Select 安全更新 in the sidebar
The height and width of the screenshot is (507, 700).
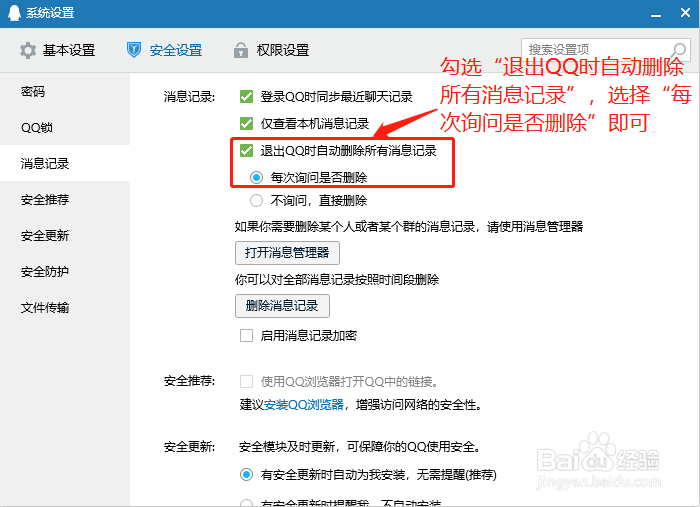point(65,235)
